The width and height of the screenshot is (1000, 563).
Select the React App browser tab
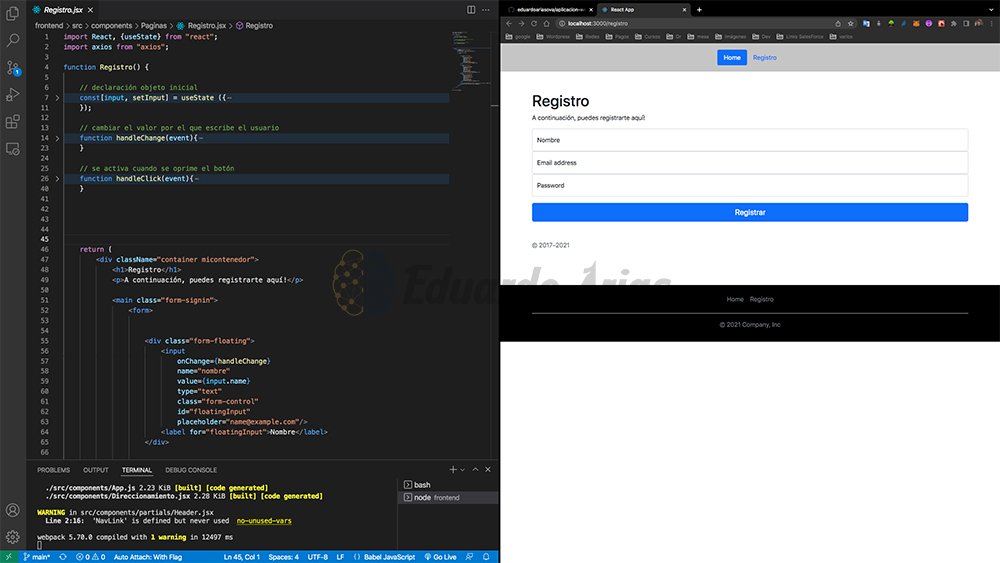[x=643, y=10]
